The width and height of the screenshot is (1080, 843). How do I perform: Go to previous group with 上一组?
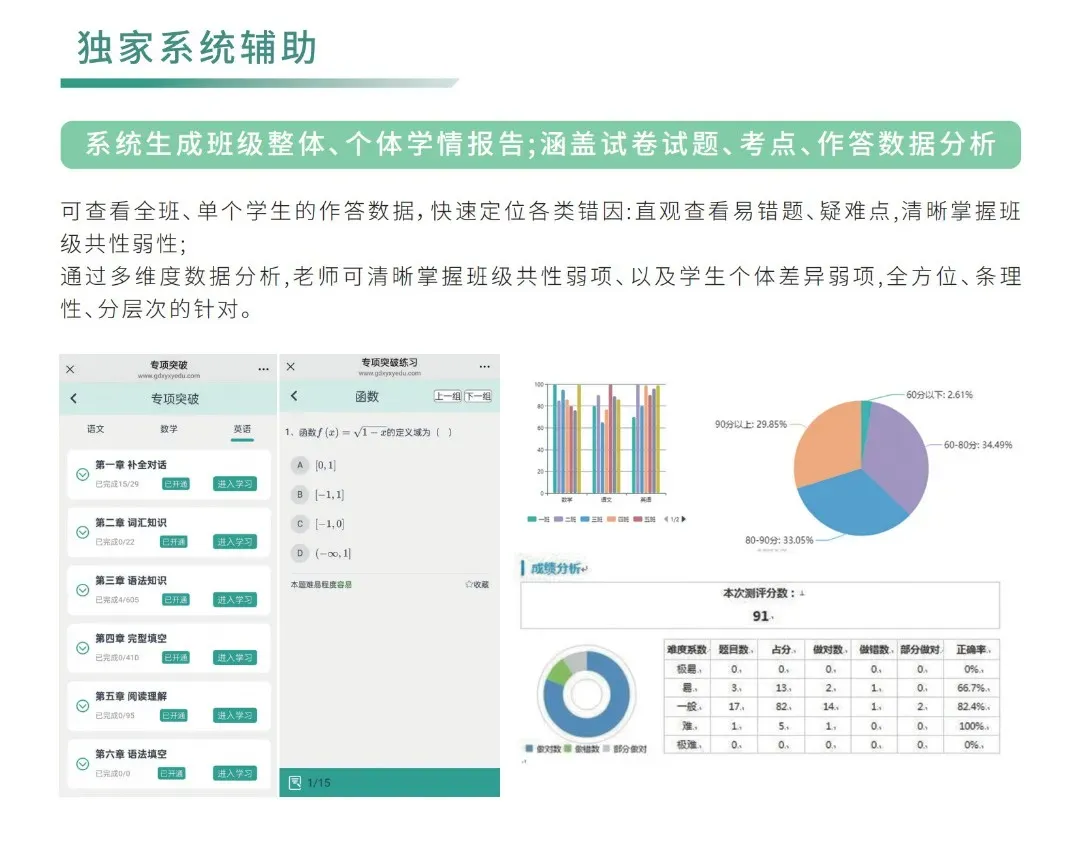[448, 396]
